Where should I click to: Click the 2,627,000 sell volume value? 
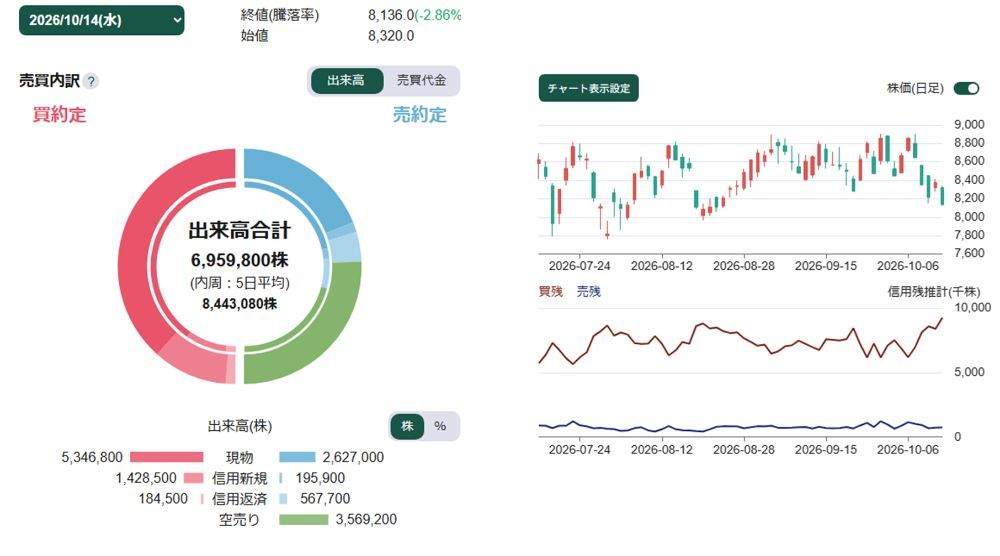(353, 457)
